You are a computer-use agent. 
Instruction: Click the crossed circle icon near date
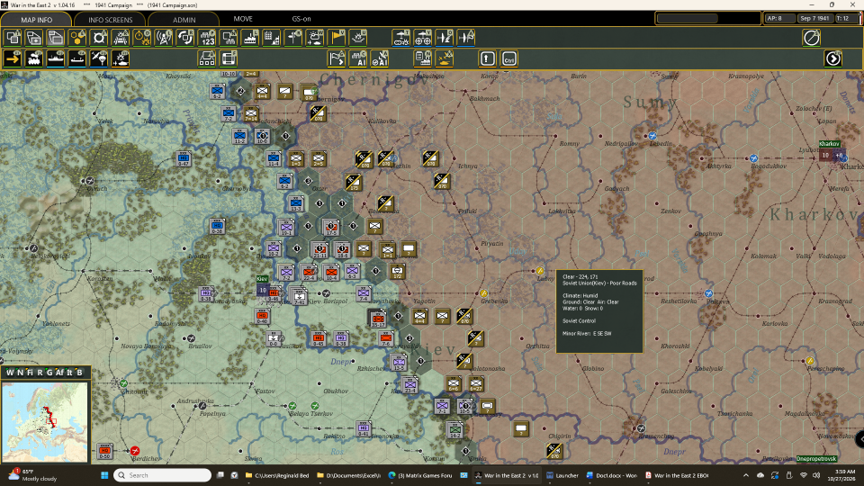tap(811, 37)
